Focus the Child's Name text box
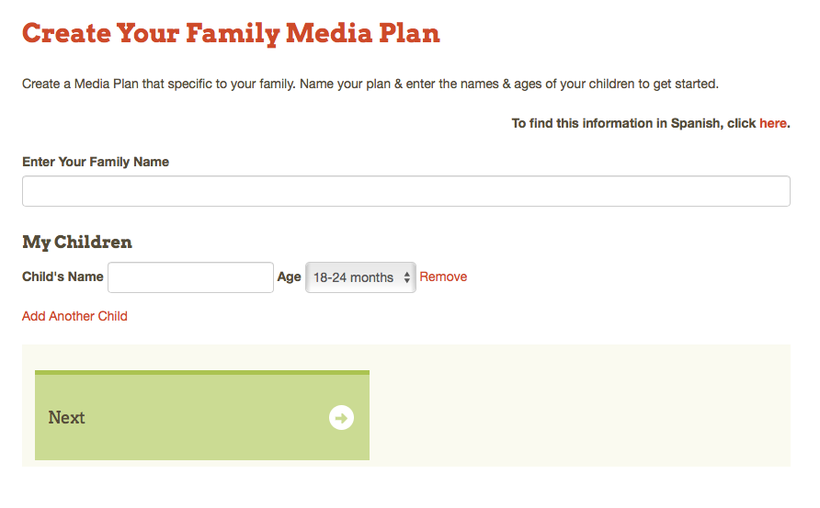The width and height of the screenshot is (820, 508). coord(190,277)
